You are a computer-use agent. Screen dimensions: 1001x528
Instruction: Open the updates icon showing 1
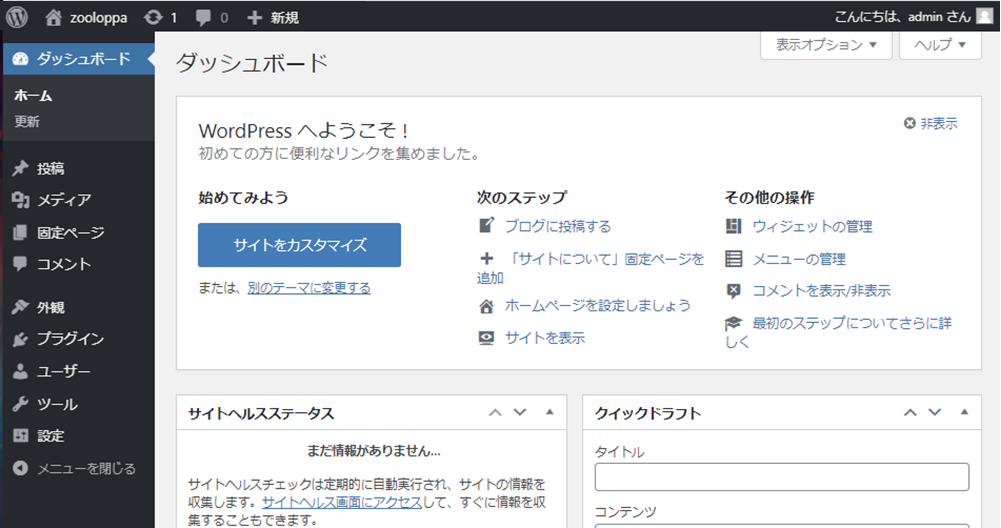(153, 17)
